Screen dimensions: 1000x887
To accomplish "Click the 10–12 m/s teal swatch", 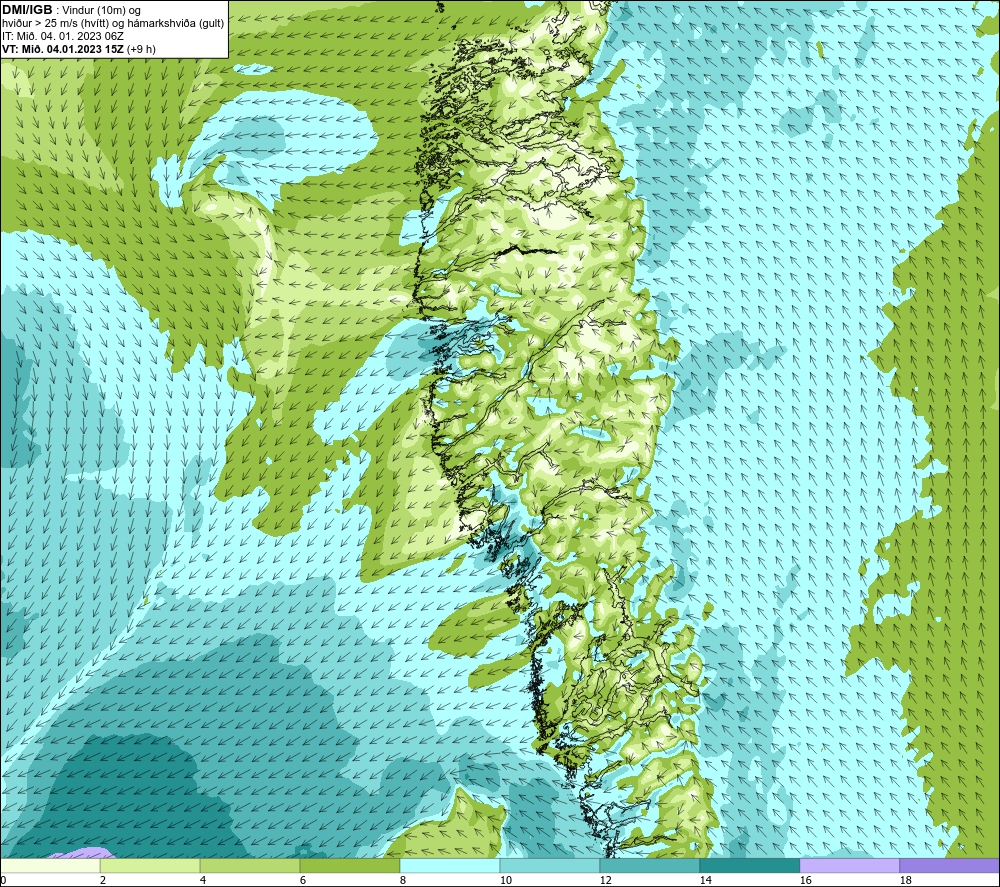I will [550, 865].
